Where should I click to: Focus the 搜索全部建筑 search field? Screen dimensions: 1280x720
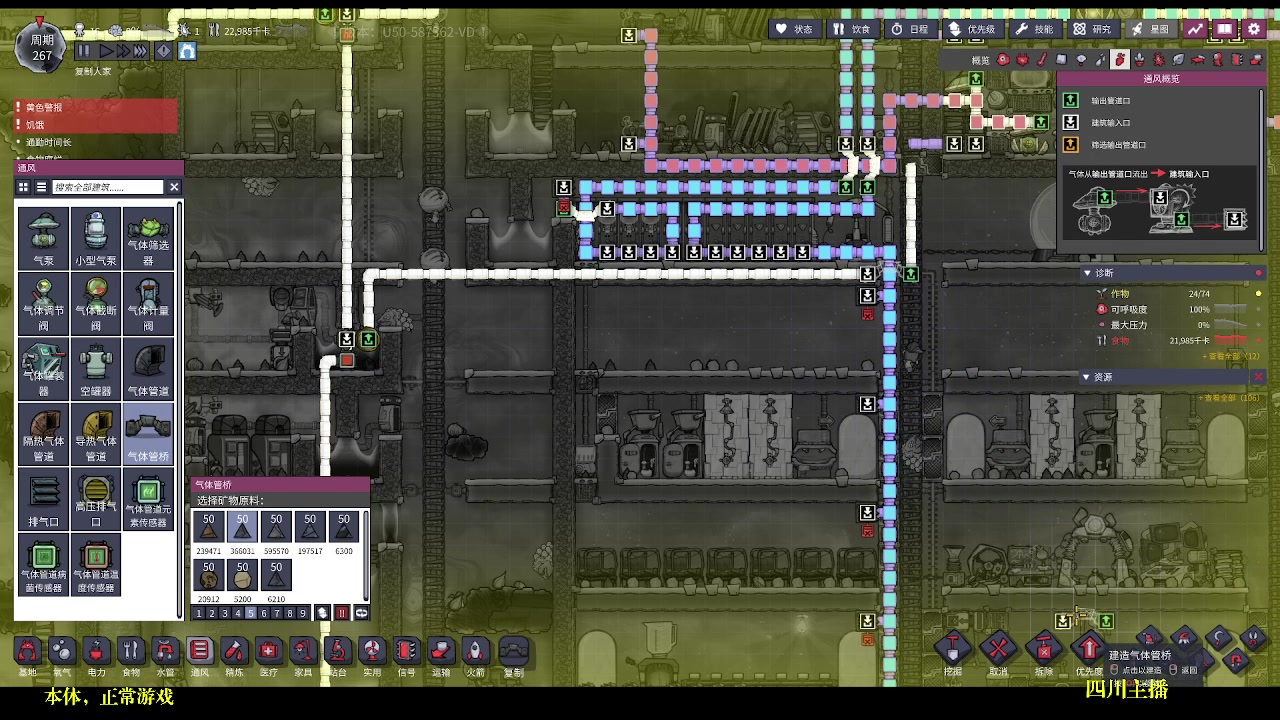coord(108,187)
